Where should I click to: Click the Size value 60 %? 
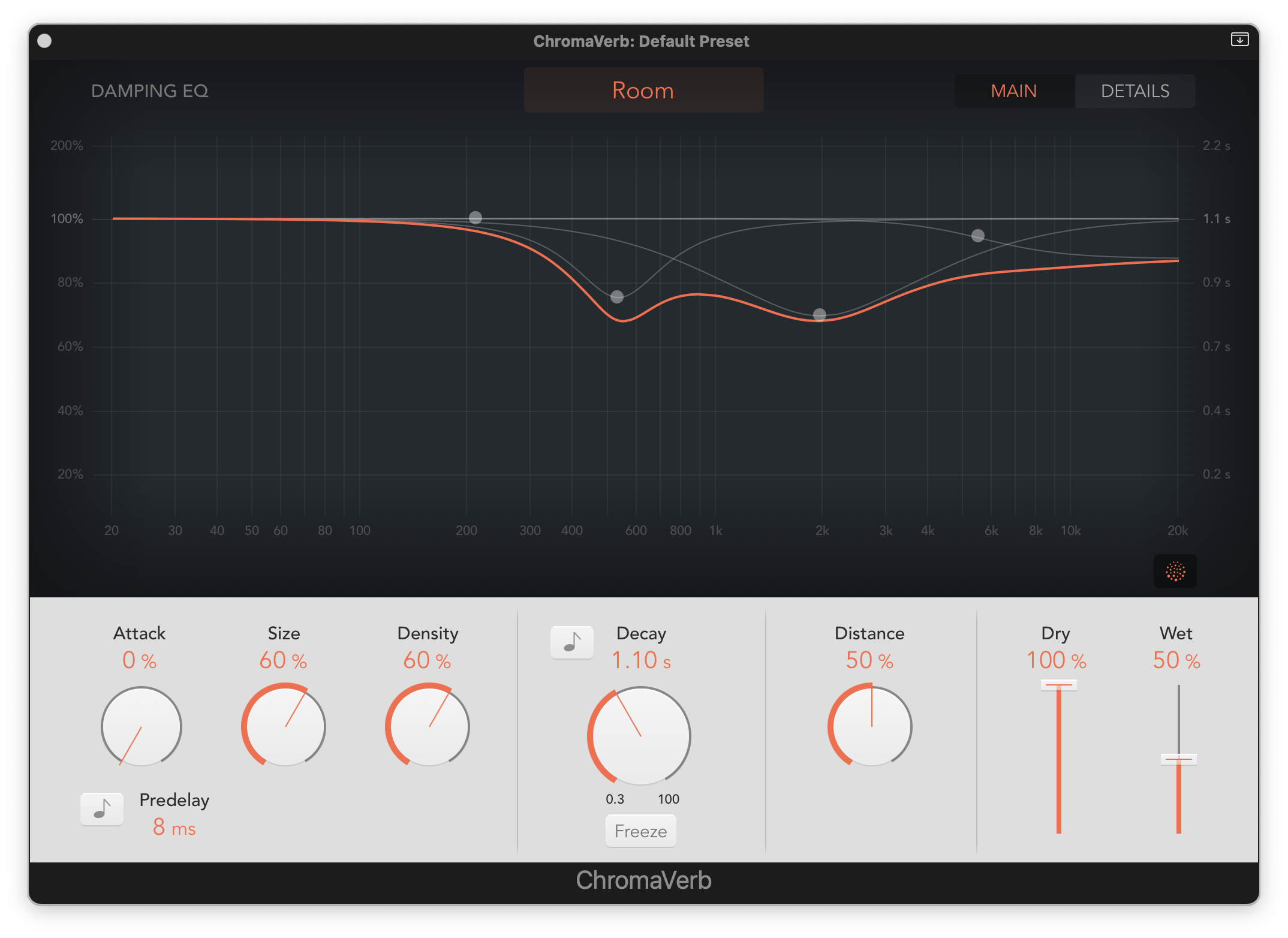(x=283, y=661)
